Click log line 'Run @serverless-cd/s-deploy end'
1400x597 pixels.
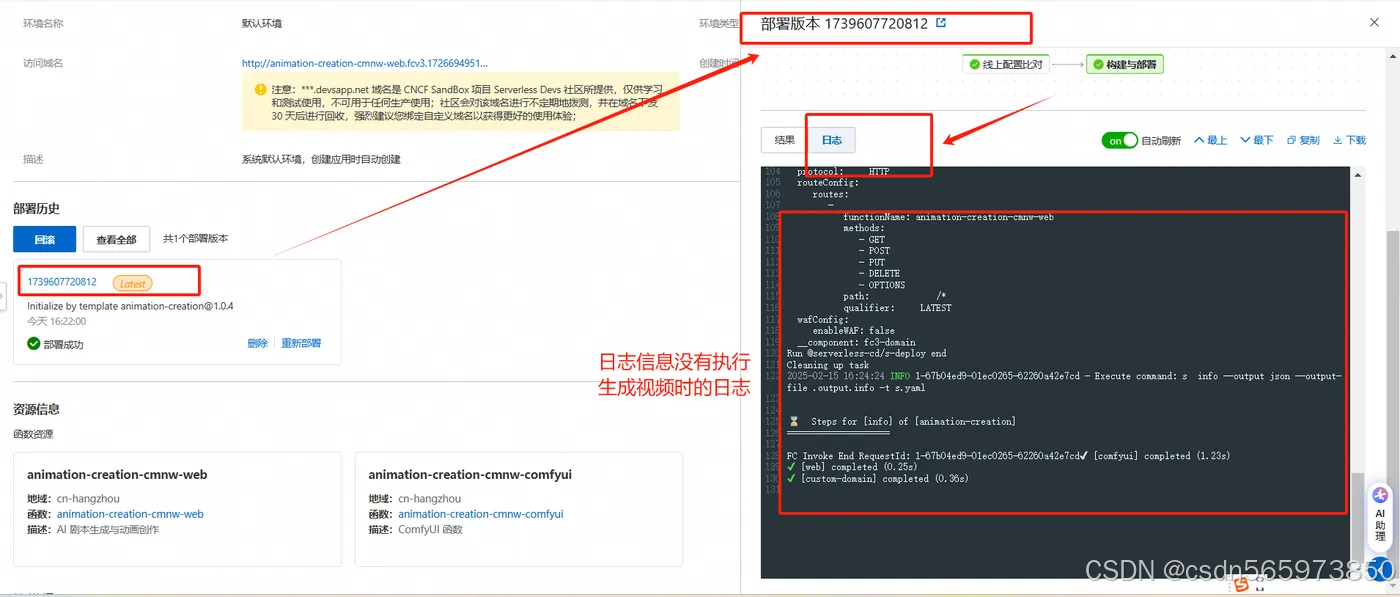[x=867, y=353]
